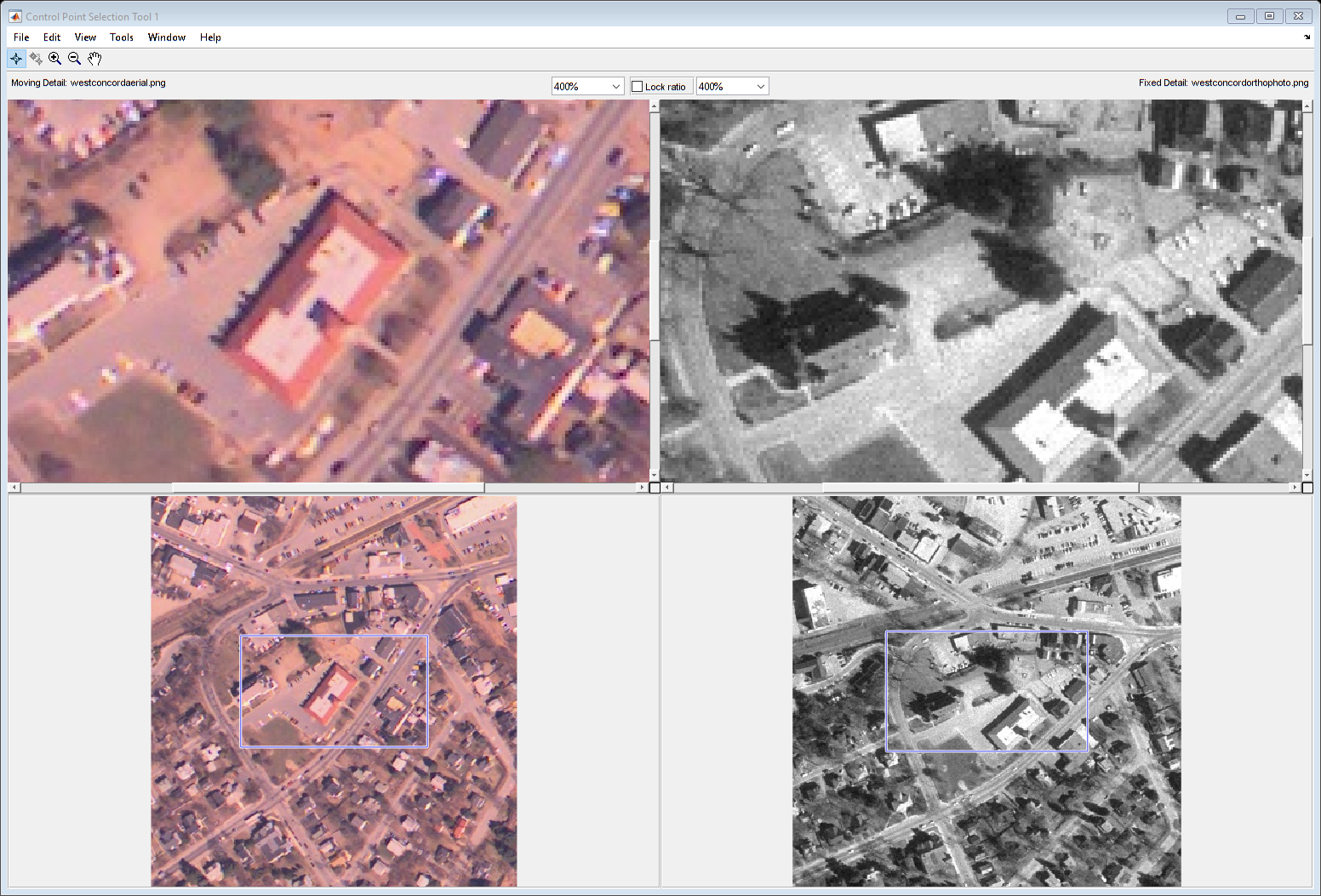This screenshot has width=1321, height=896.
Task: Click inside the Fixed Detail zoomed orthophoto image
Action: pyautogui.click(x=981, y=291)
